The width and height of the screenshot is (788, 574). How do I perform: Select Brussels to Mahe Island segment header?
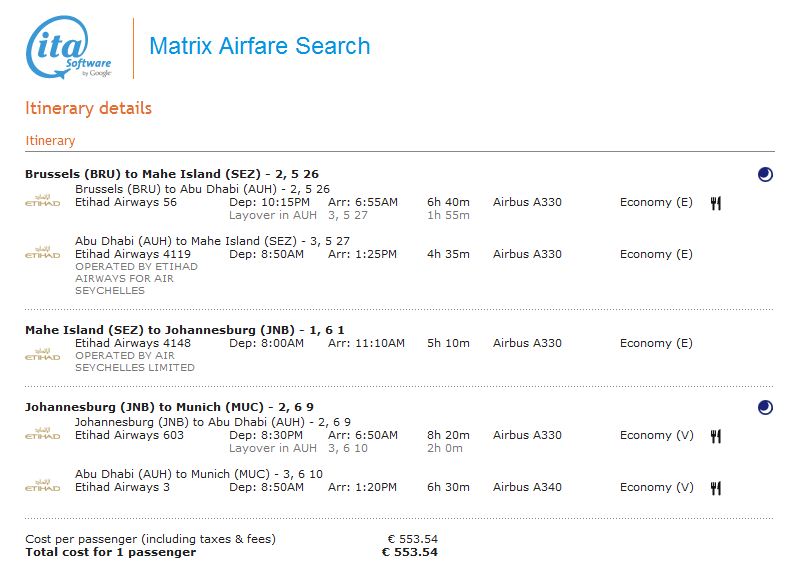[x=172, y=174]
